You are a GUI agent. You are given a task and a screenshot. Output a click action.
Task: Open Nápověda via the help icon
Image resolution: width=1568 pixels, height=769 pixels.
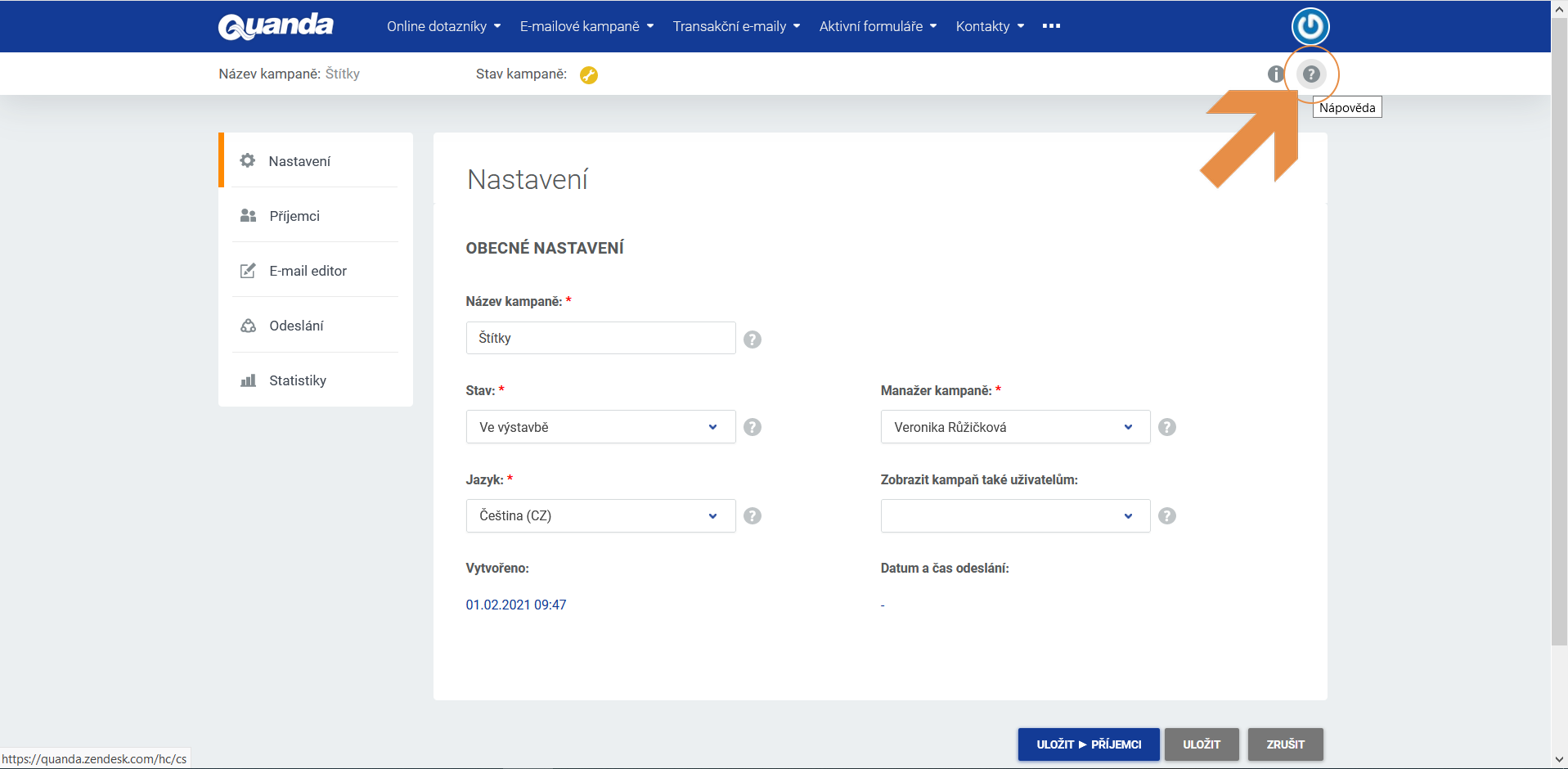tap(1311, 74)
